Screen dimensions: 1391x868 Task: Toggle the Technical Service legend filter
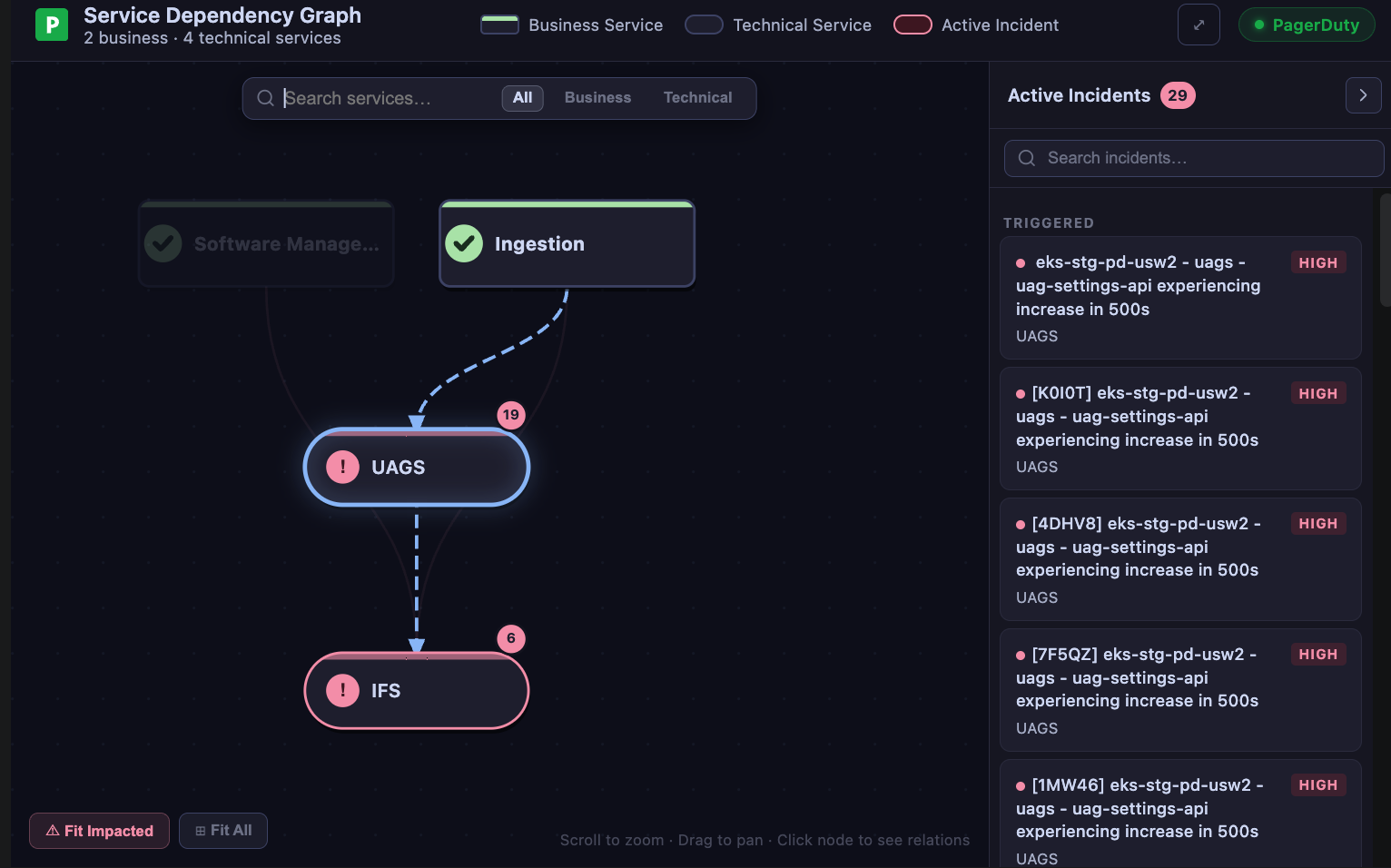704,25
